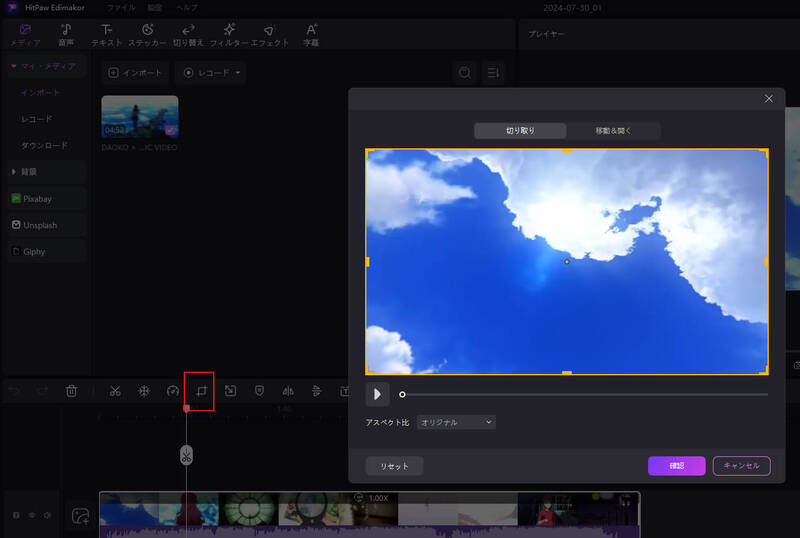Image resolution: width=800 pixels, height=538 pixels.
Task: Switch to the 移動＆開く tab
Action: tap(614, 131)
